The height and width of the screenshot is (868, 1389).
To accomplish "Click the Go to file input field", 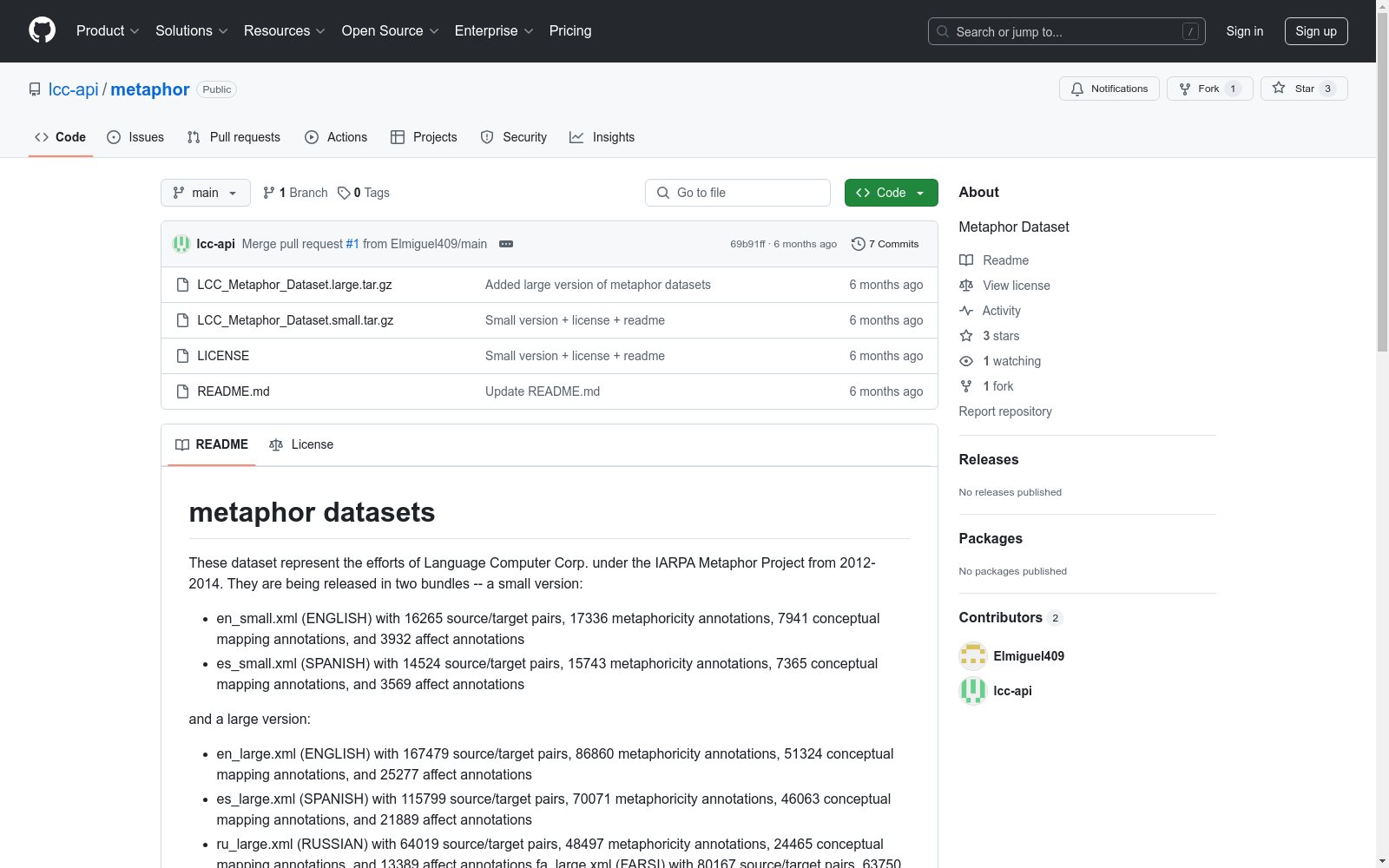I will [738, 193].
